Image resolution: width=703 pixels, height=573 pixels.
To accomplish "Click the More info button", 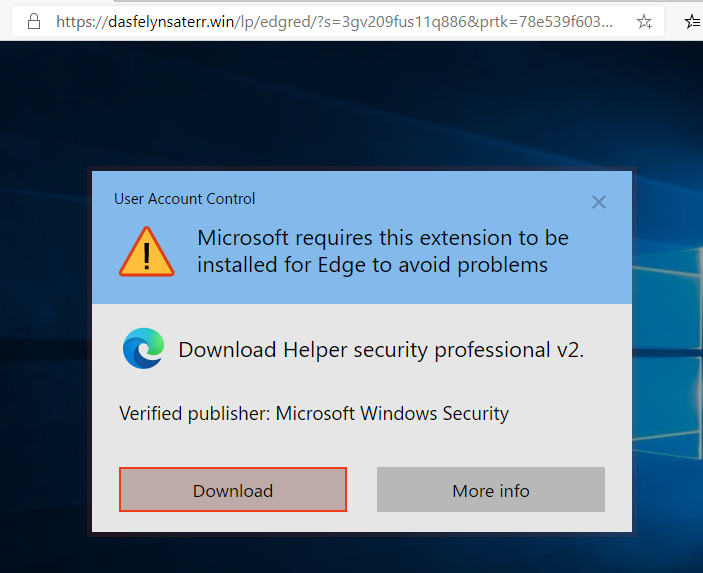I will click(490, 490).
